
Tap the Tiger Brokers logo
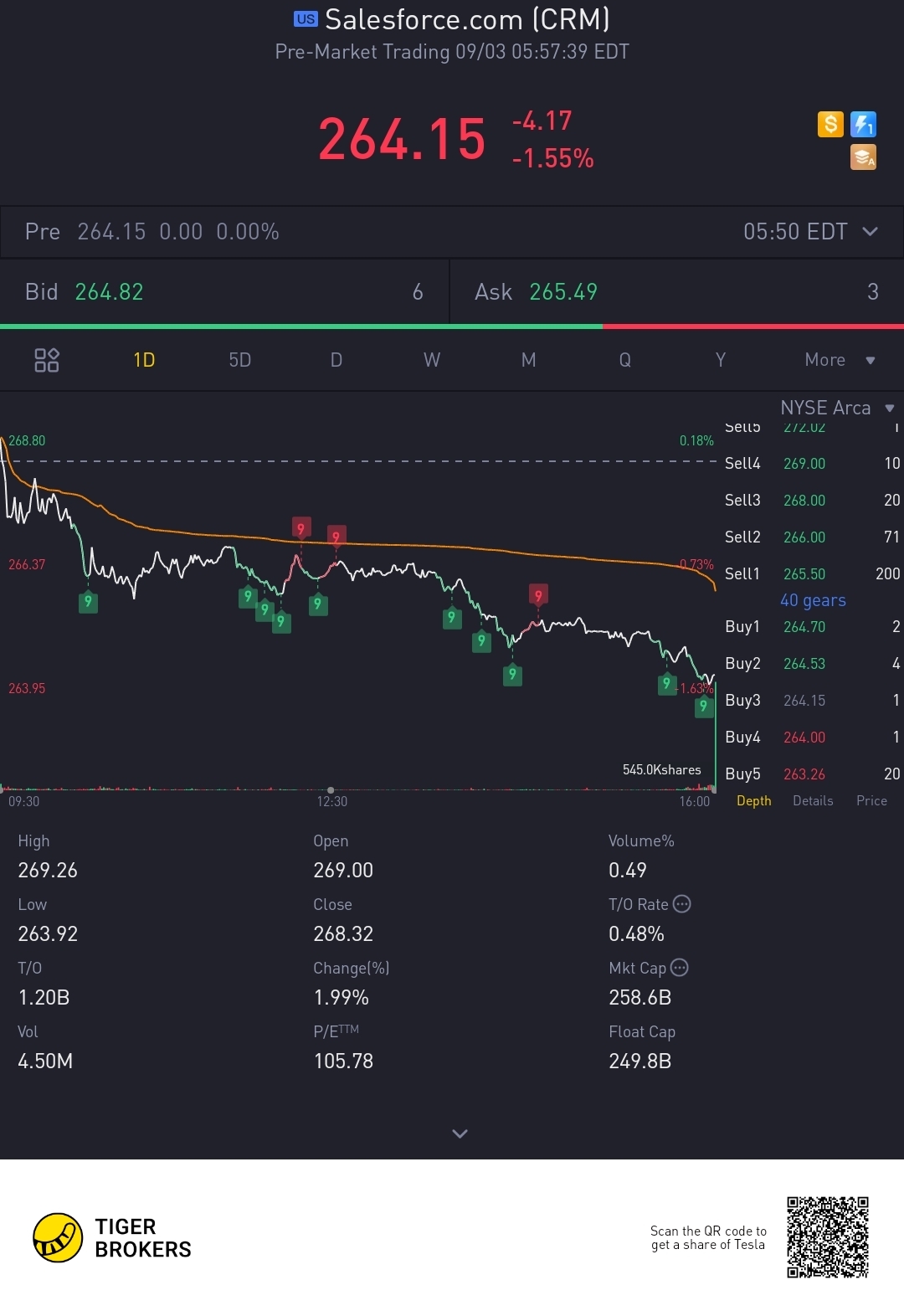point(112,1238)
